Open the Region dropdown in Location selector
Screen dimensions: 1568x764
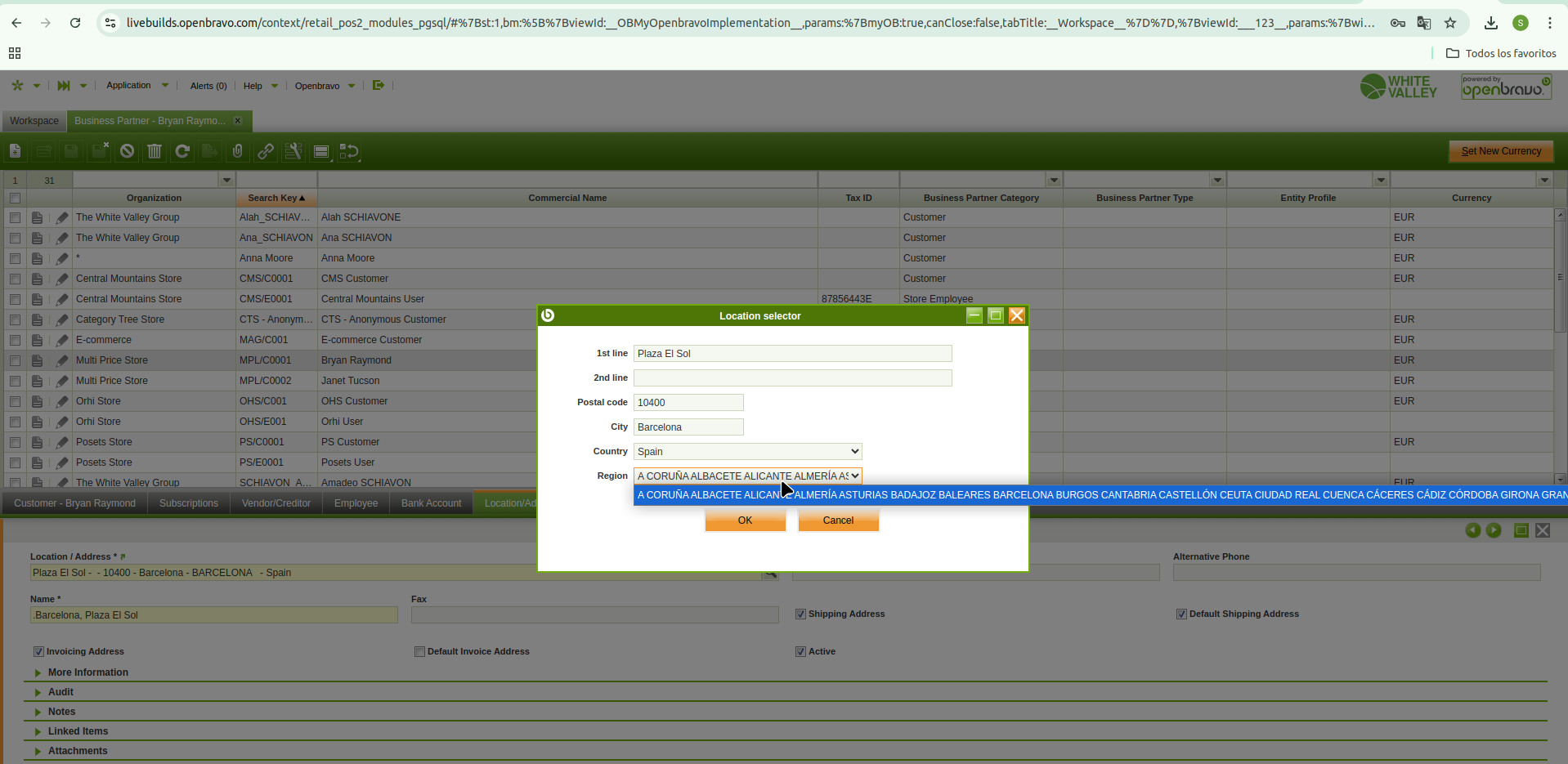pyautogui.click(x=747, y=476)
